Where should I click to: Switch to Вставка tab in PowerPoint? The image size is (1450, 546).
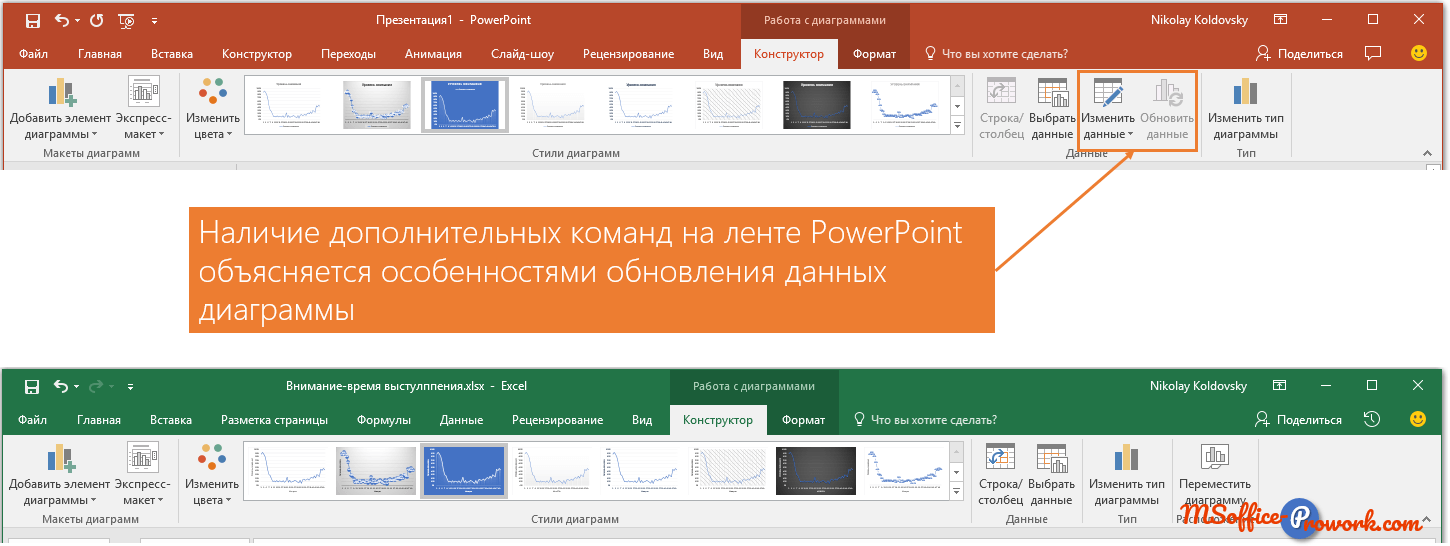coord(172,54)
